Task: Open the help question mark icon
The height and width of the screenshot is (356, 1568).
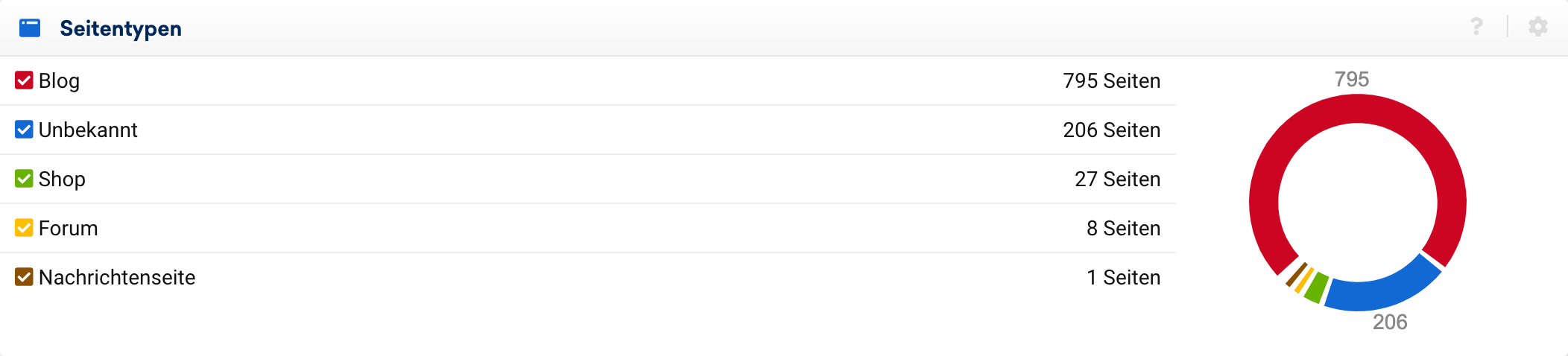Action: 1476,27
